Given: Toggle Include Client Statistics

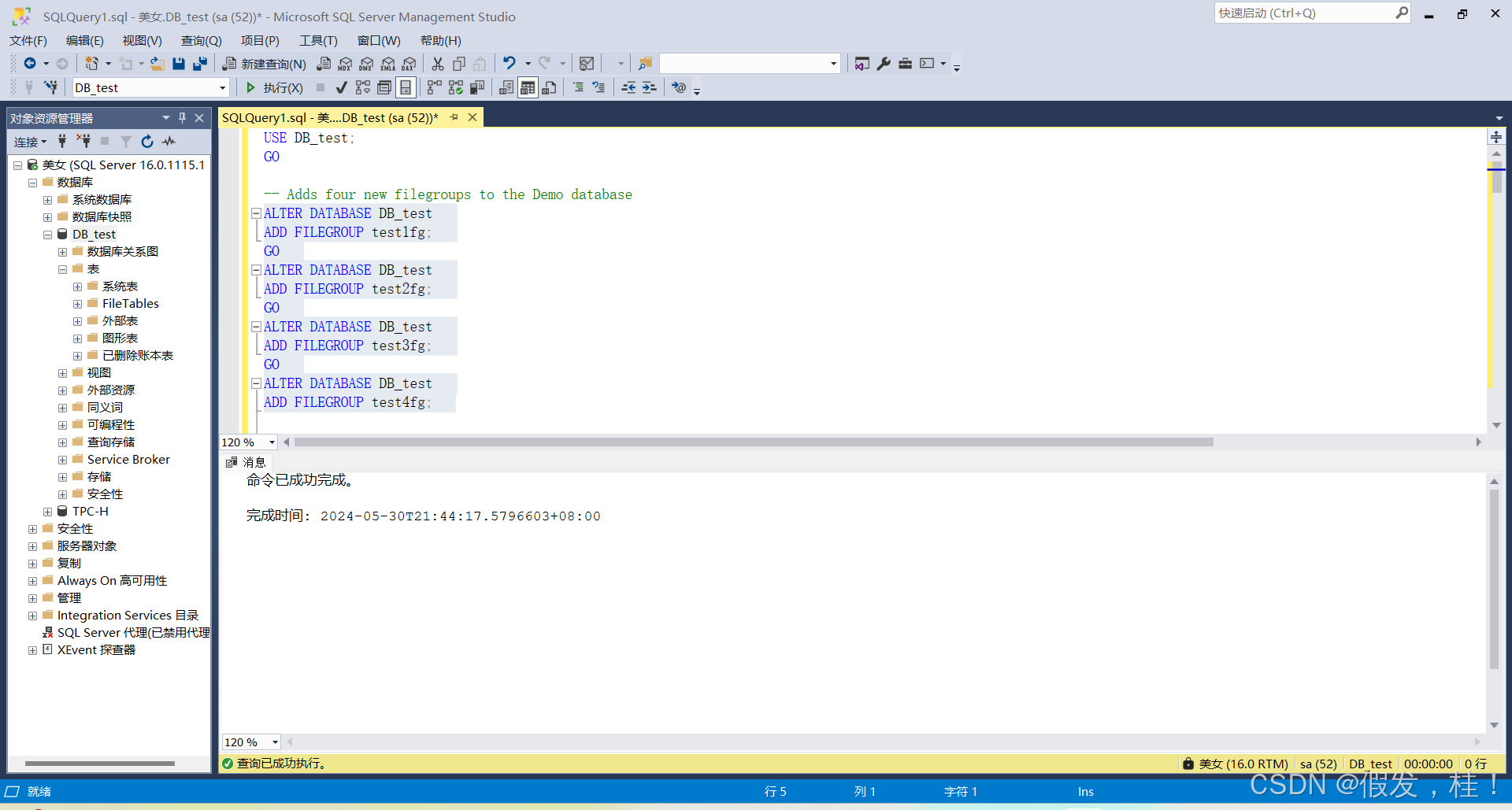Looking at the screenshot, I should point(477,87).
